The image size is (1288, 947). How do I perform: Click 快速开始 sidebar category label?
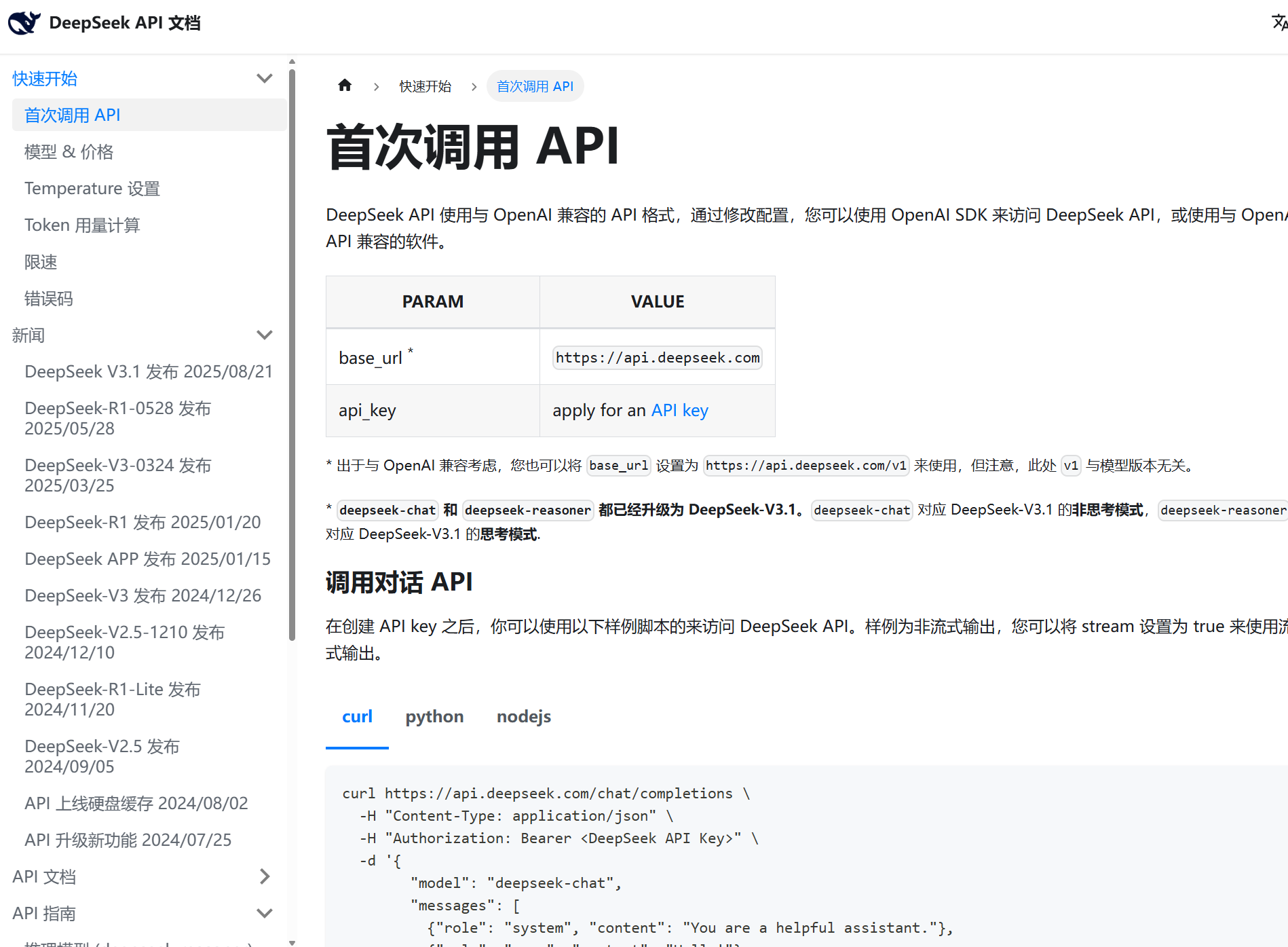[45, 79]
